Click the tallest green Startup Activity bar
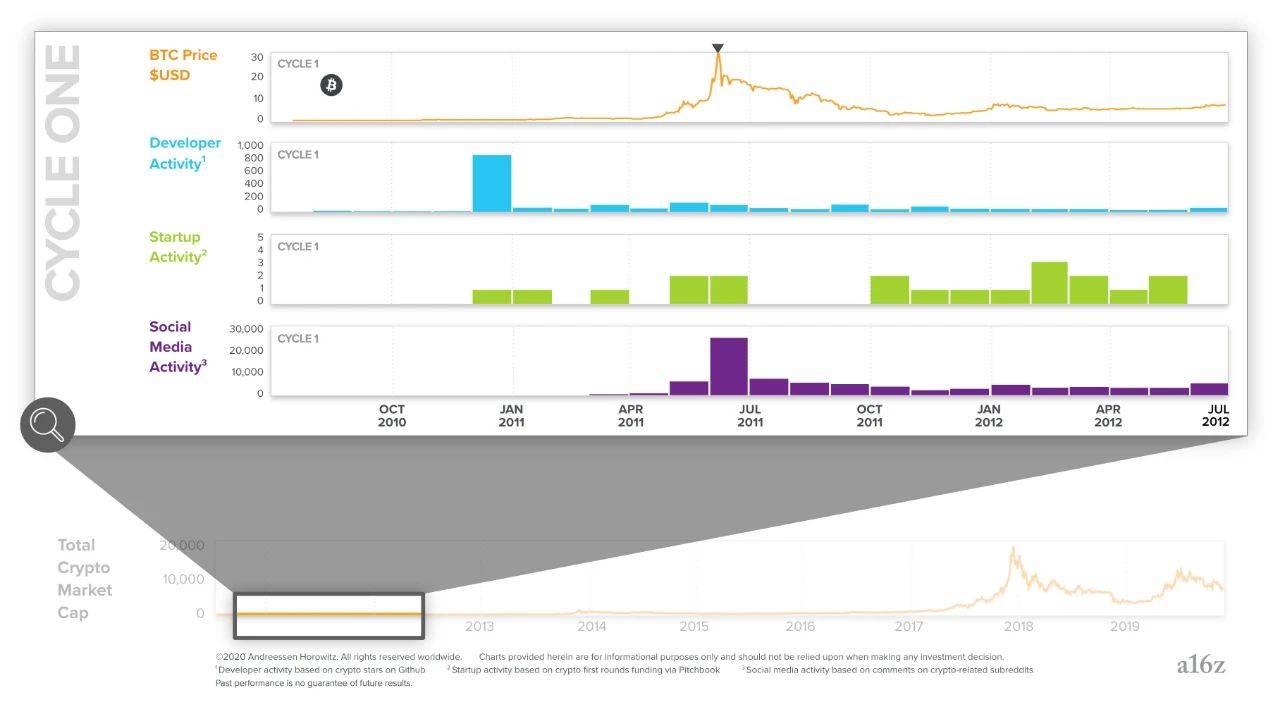This screenshot has width=1280, height=706. tap(1049, 283)
